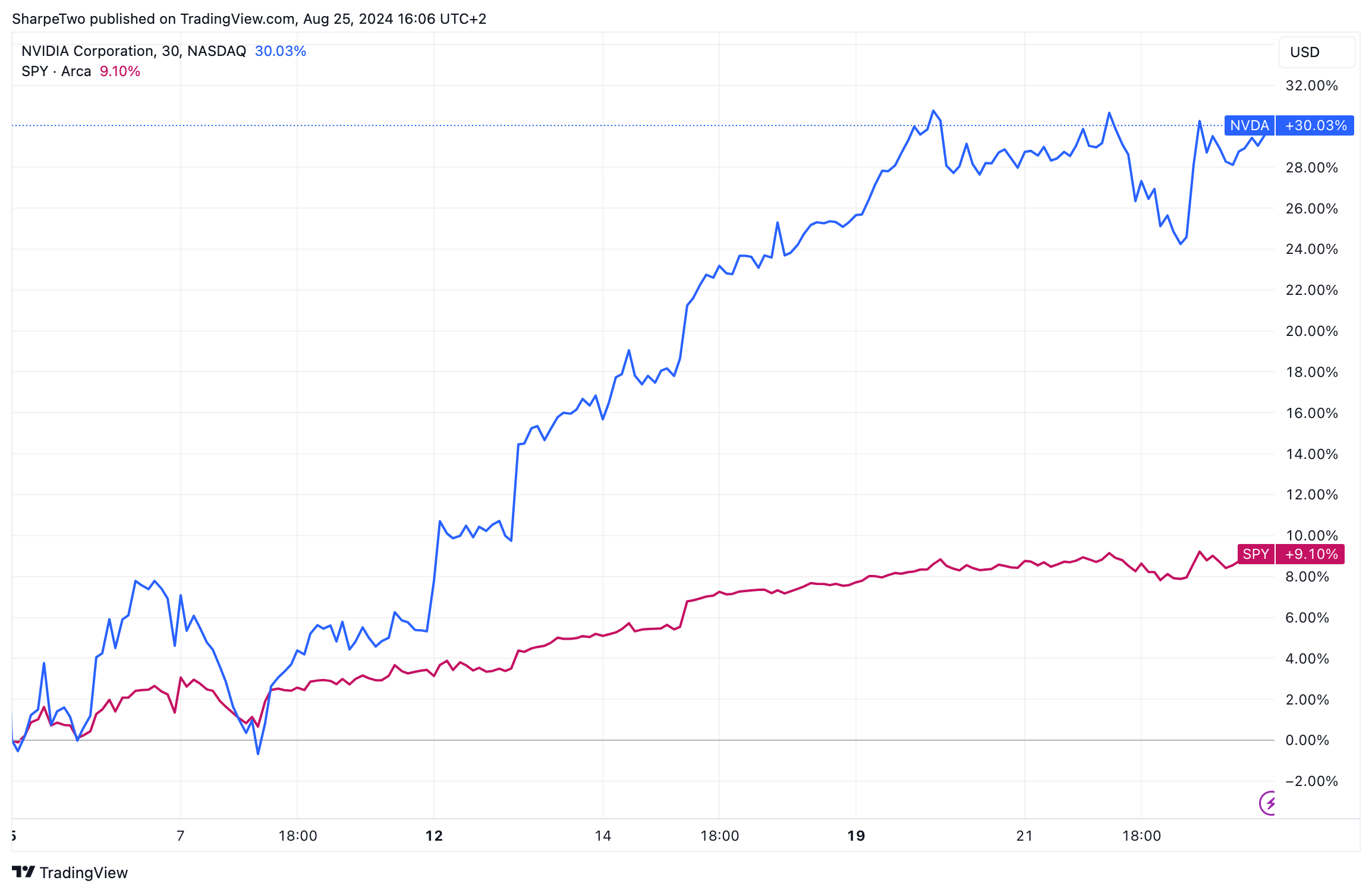
Task: Click the red 9.10% legend value
Action: tap(119, 71)
